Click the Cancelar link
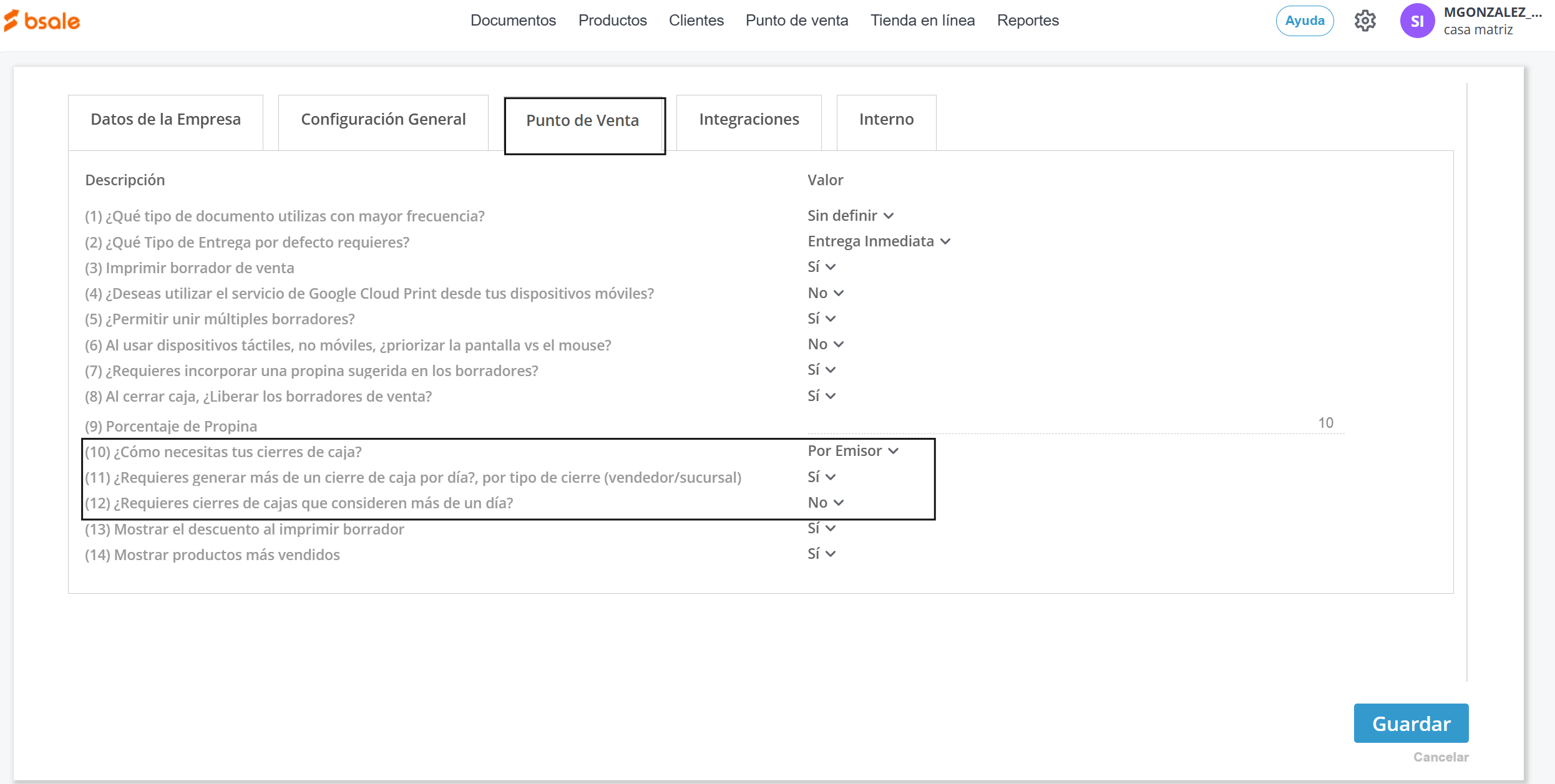Screen dimensions: 1555x784 coord(1440,757)
